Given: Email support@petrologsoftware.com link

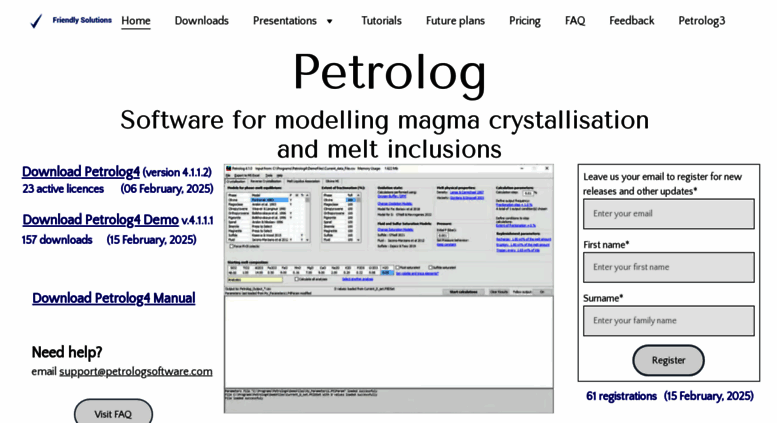Looking at the screenshot, I should coord(136,371).
